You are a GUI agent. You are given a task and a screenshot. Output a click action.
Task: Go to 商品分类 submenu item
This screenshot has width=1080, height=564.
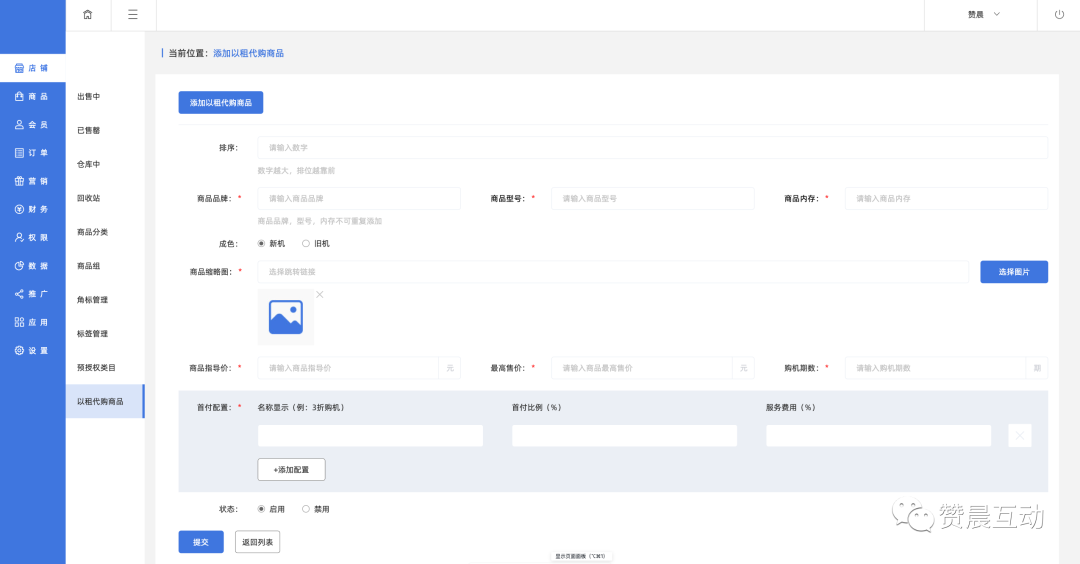tap(92, 232)
